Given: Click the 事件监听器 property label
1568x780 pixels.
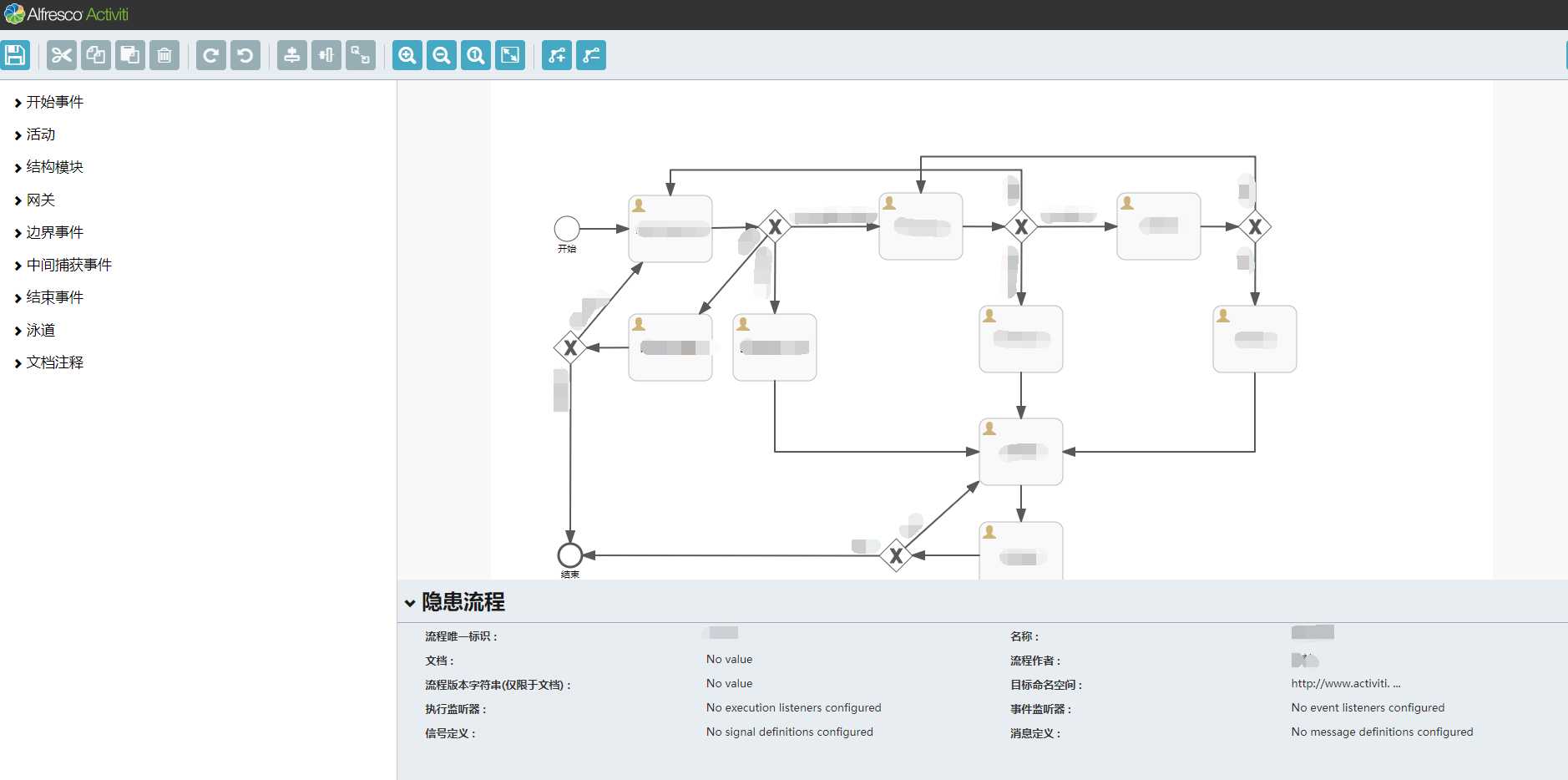Looking at the screenshot, I should (x=1040, y=709).
